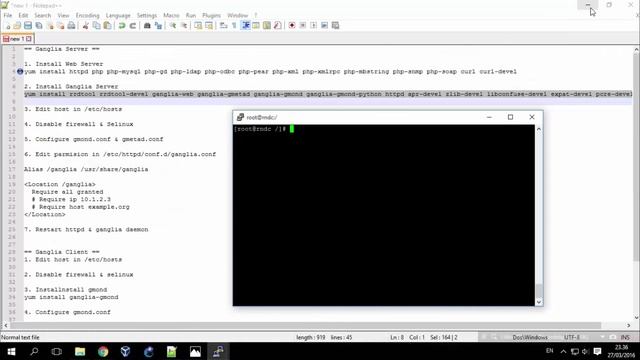This screenshot has width=640, height=360.
Task: Open the Edit menu
Action: click(23, 16)
